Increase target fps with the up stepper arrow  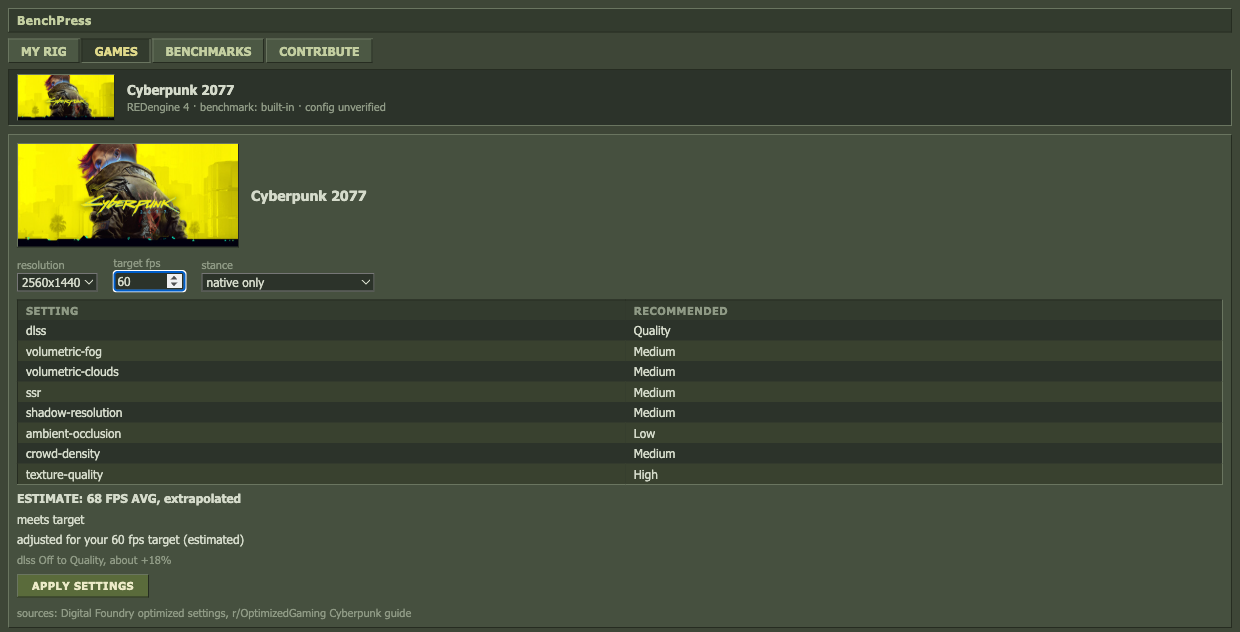175,278
